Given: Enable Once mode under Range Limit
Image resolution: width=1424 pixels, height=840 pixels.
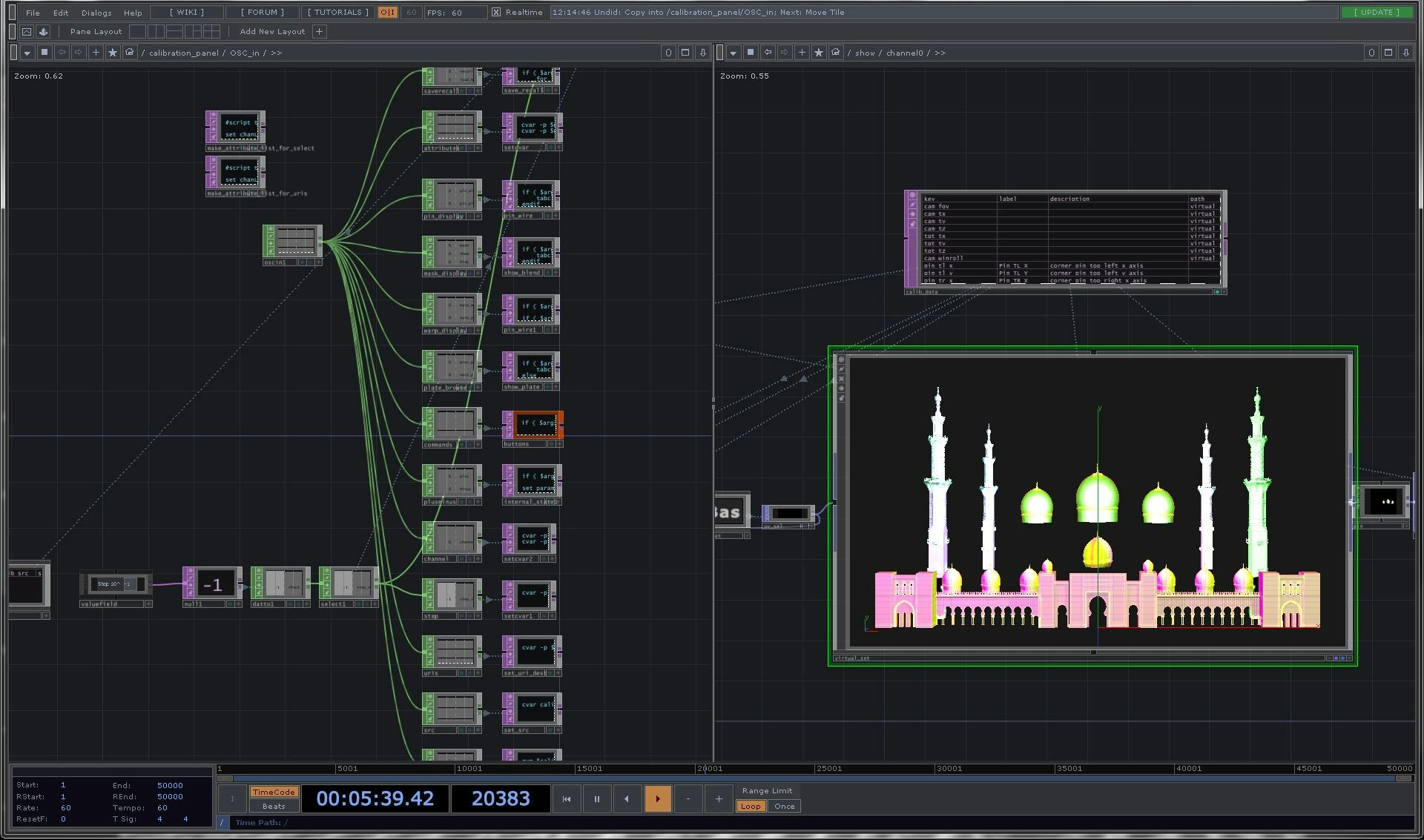Looking at the screenshot, I should pyautogui.click(x=784, y=806).
